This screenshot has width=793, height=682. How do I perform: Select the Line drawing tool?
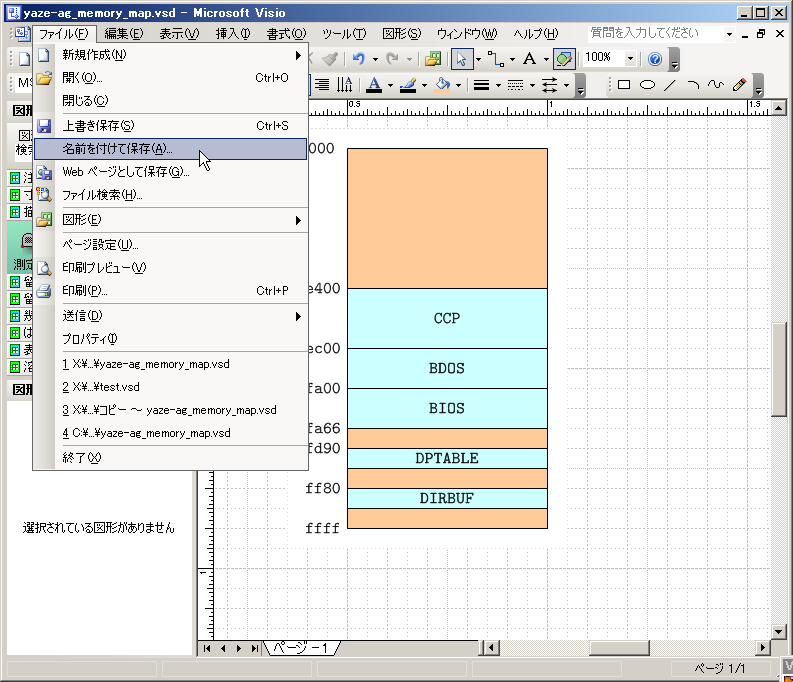click(670, 85)
